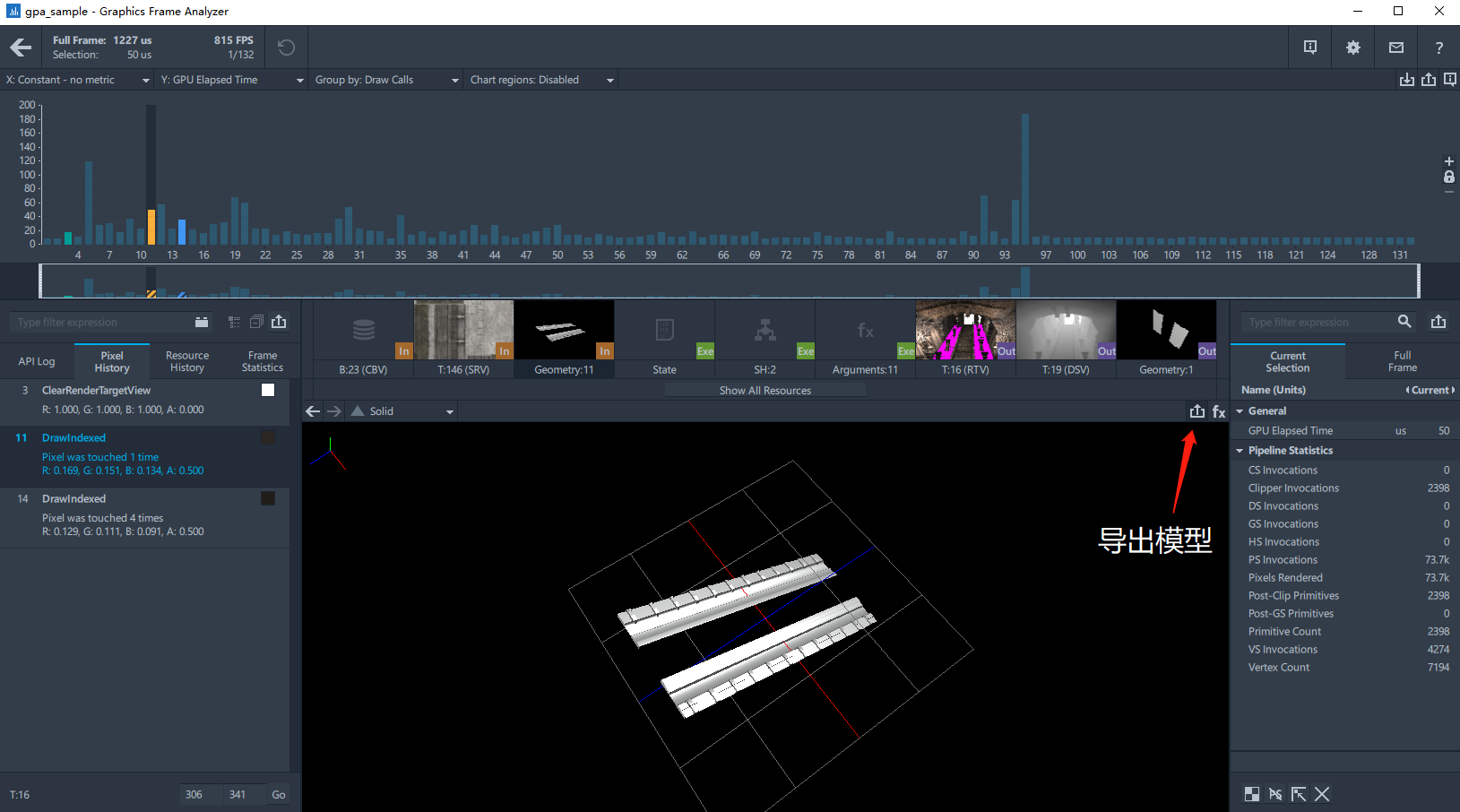
Task: Click the color swatch for DrawIndexed 14
Action: click(268, 498)
